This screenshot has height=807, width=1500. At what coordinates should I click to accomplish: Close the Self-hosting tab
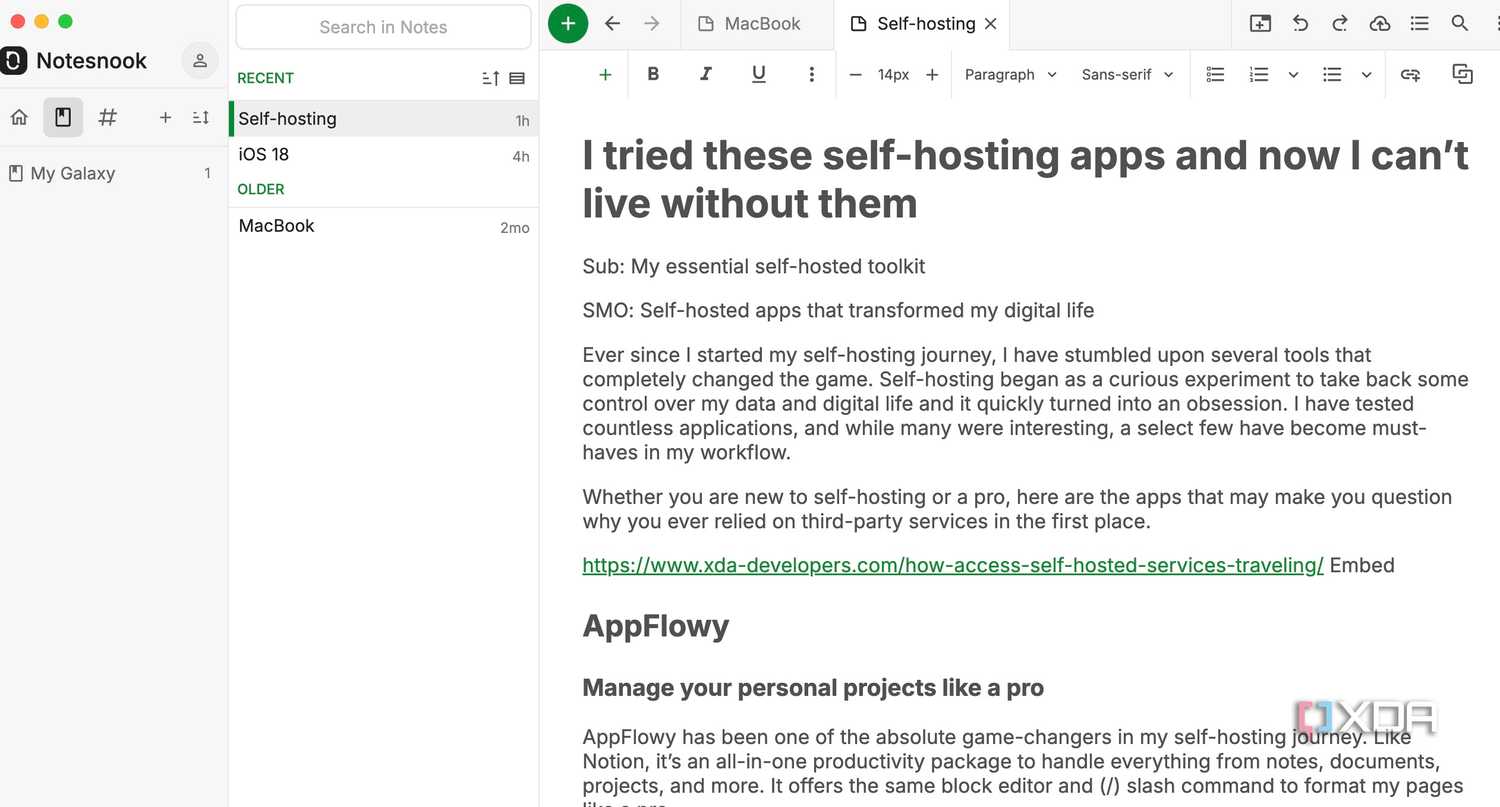(x=991, y=24)
